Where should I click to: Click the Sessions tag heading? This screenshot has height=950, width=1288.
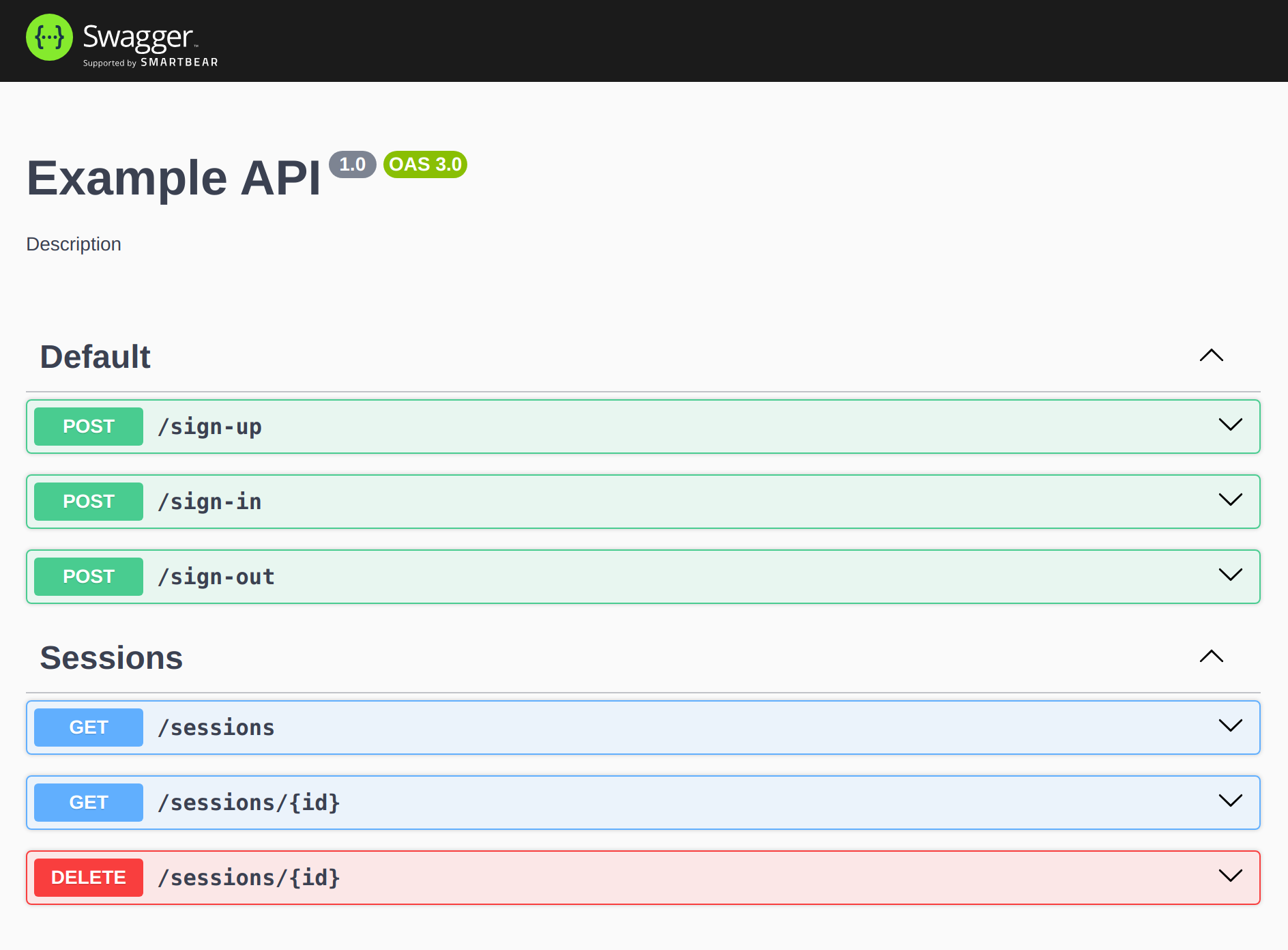111,658
